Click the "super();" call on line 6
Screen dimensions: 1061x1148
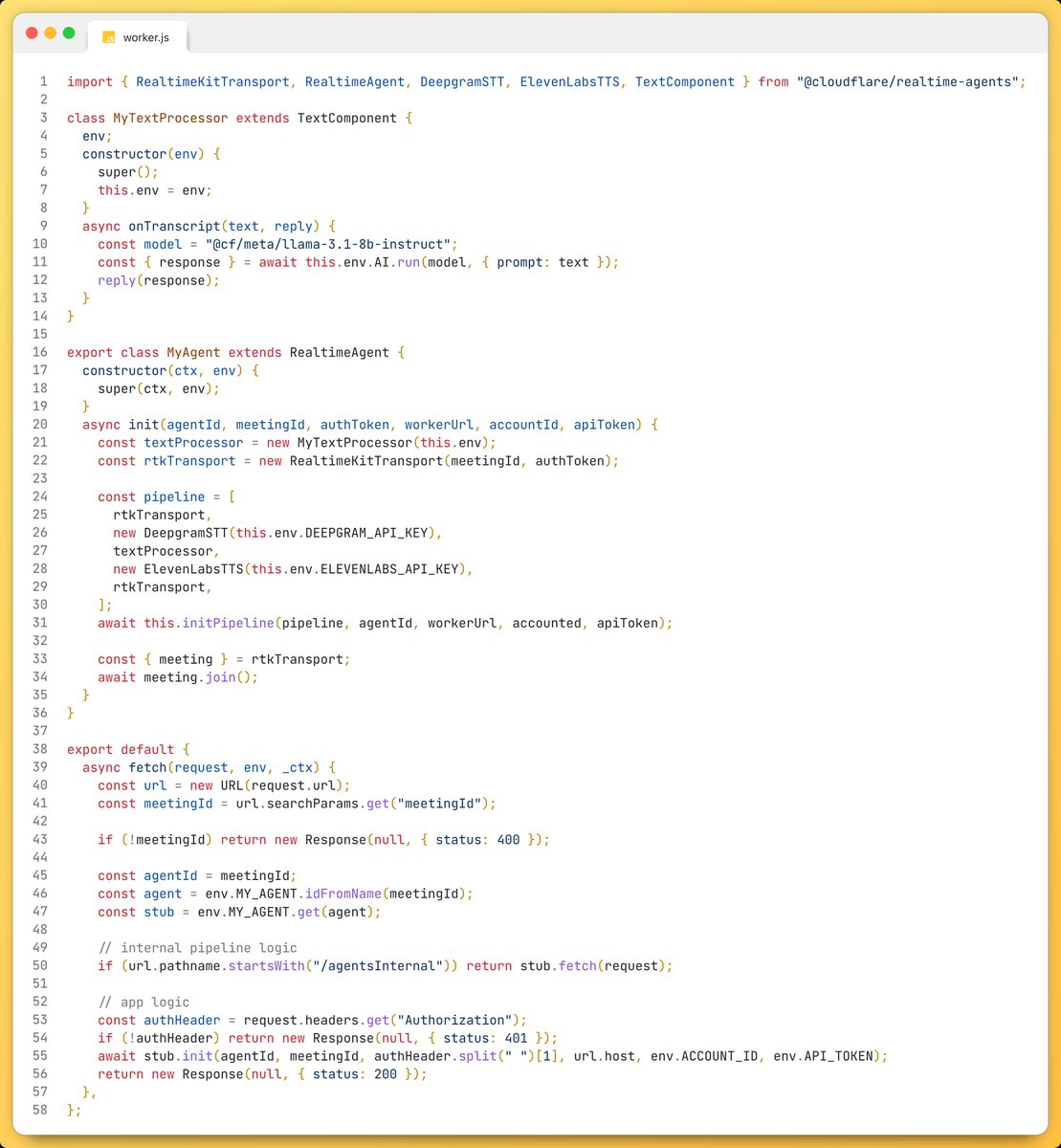pyautogui.click(x=128, y=172)
